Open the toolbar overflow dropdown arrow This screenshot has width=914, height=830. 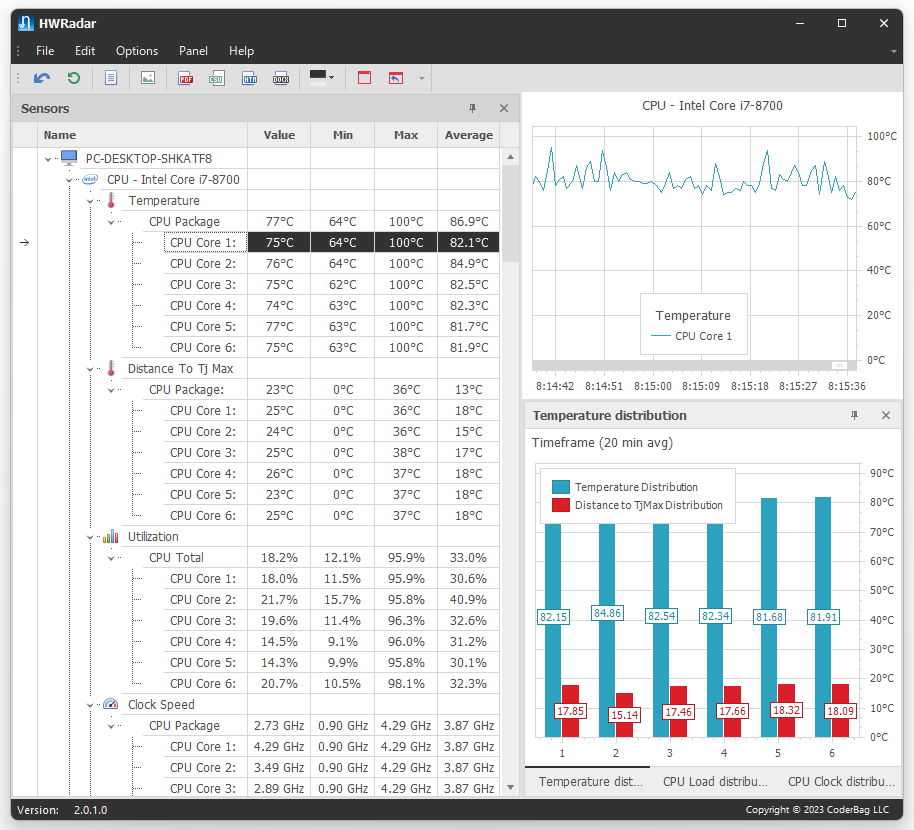[421, 78]
